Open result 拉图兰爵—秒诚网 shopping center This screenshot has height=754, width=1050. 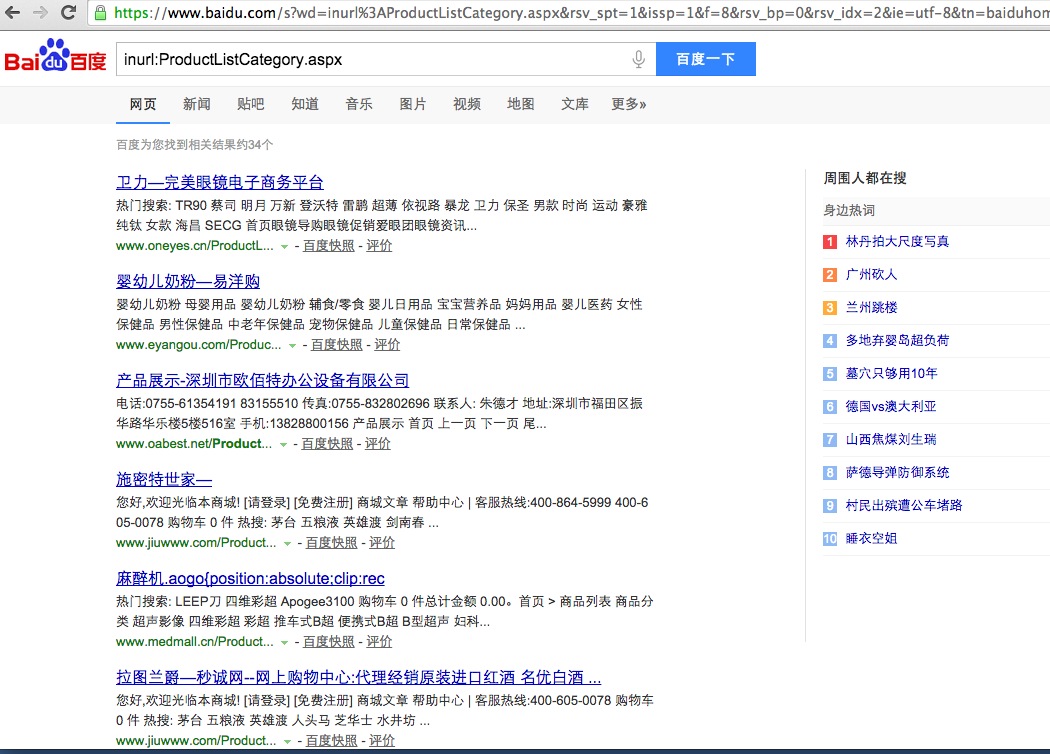tap(358, 678)
